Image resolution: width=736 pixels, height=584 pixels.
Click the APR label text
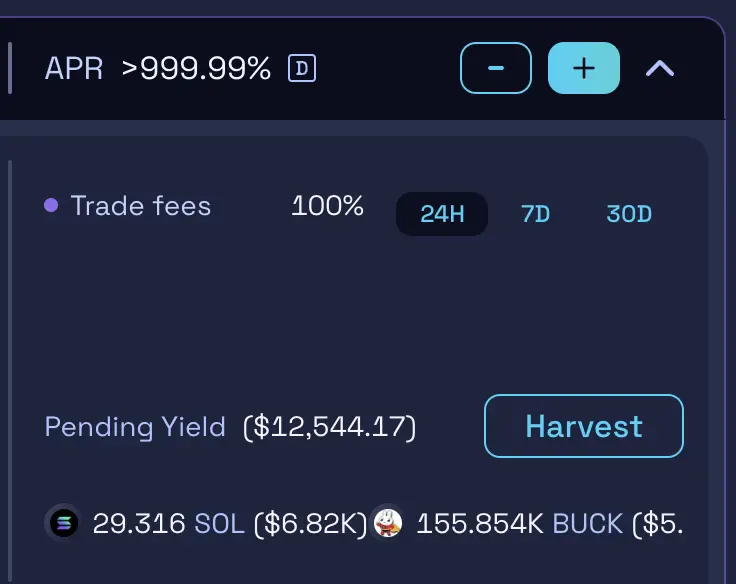click(x=74, y=69)
